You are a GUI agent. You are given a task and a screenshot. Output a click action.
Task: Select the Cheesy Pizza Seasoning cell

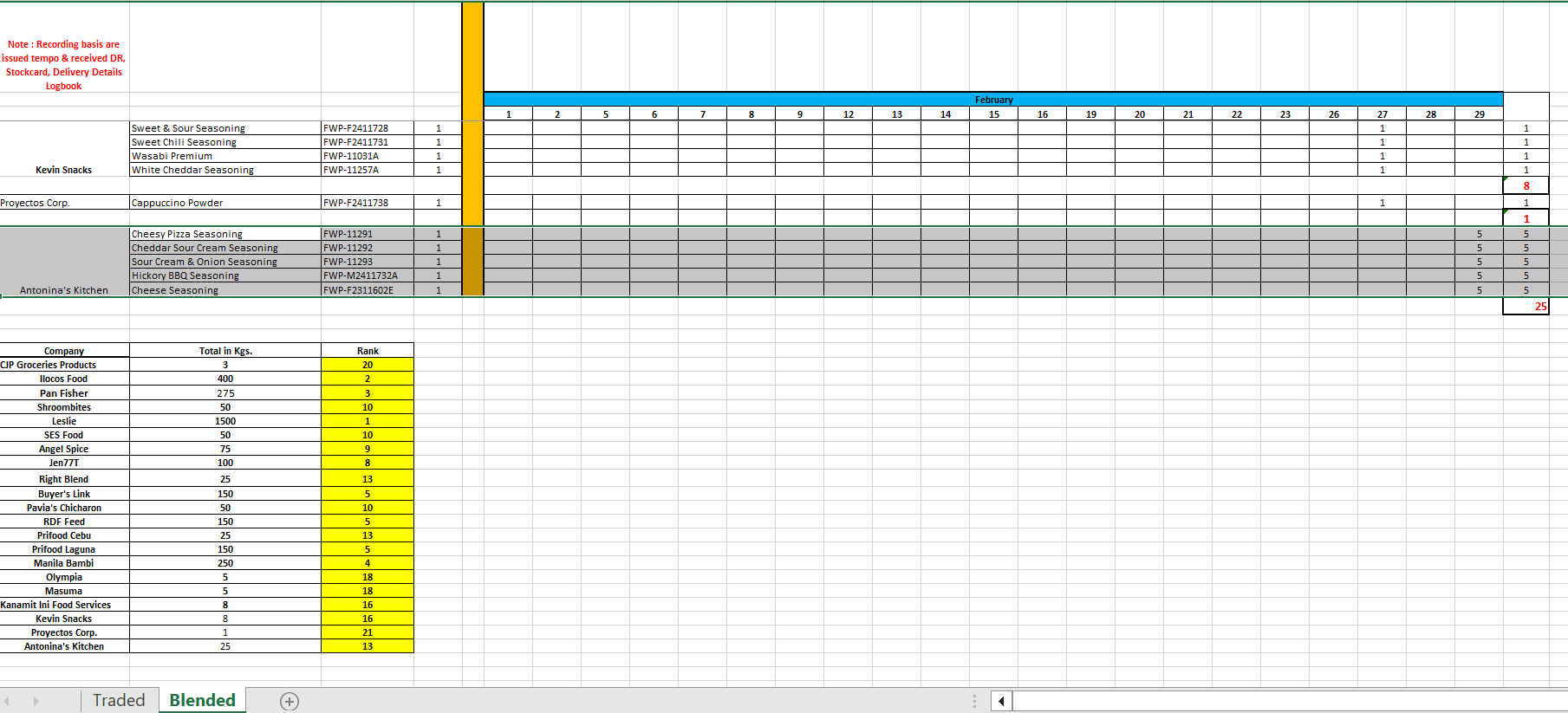point(225,234)
